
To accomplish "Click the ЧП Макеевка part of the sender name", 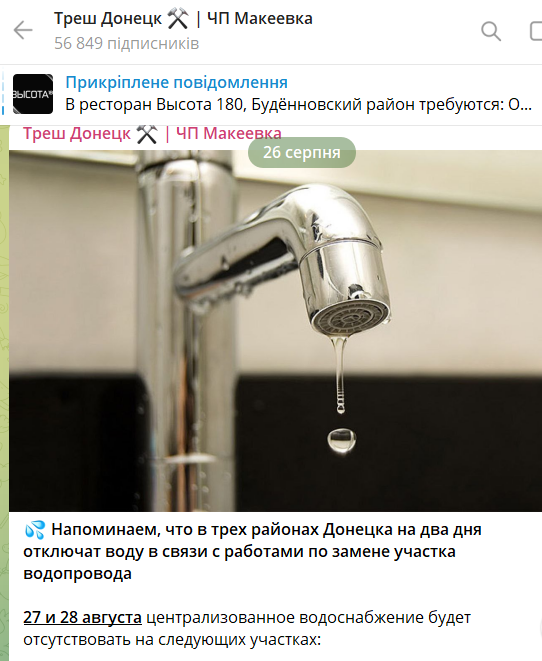I will pos(228,134).
